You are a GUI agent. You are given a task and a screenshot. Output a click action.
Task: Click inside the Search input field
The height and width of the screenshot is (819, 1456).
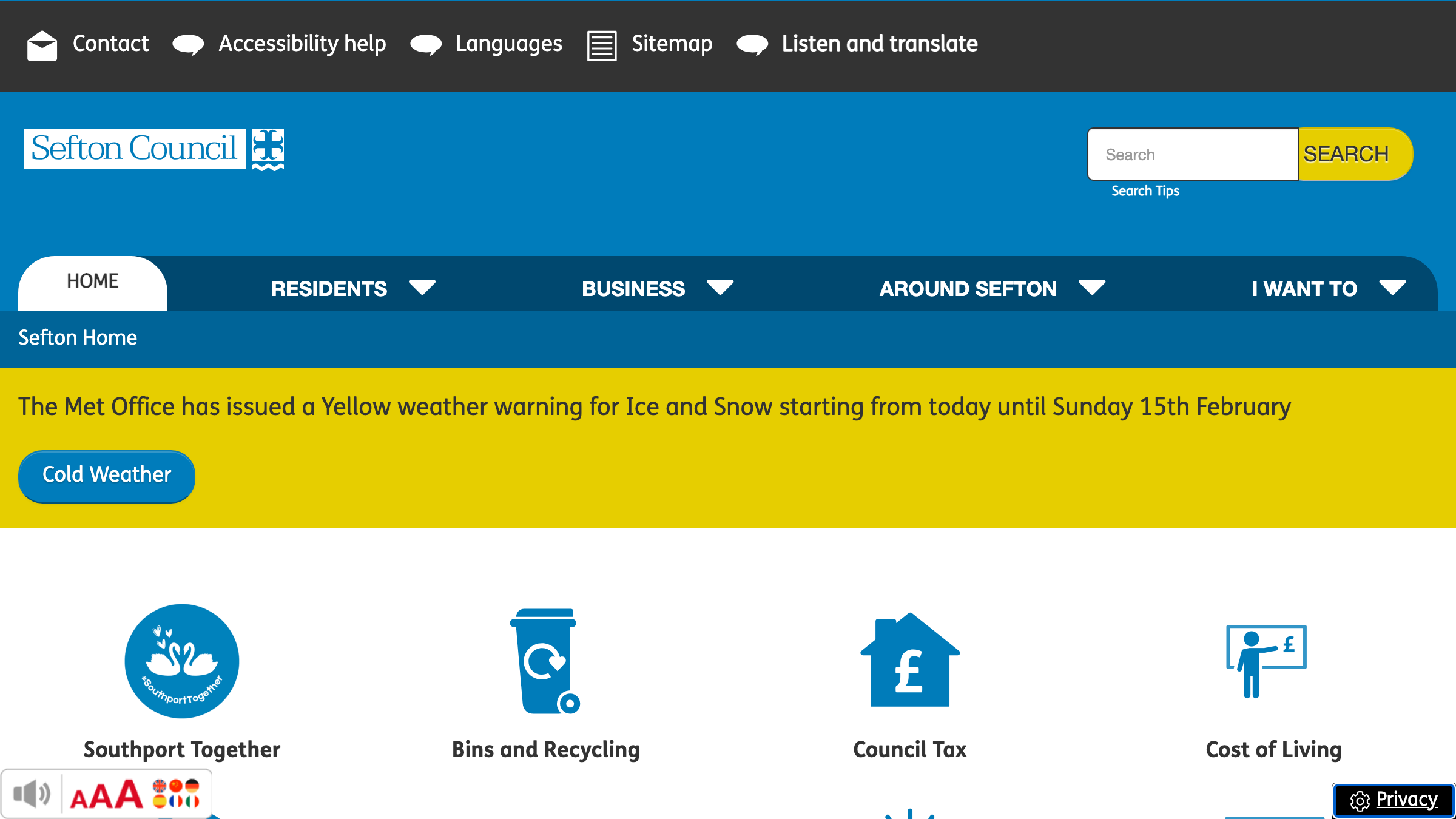1192,154
